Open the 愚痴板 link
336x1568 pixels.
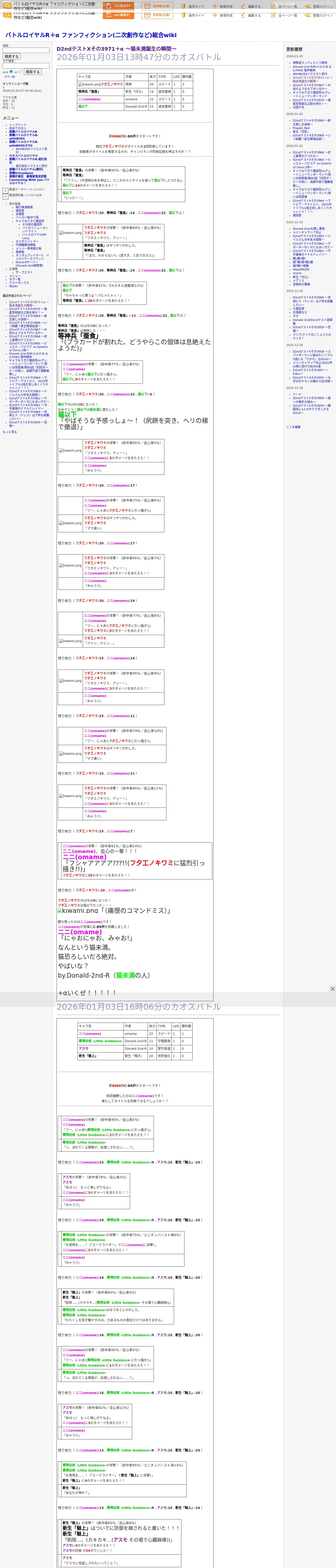[20, 251]
